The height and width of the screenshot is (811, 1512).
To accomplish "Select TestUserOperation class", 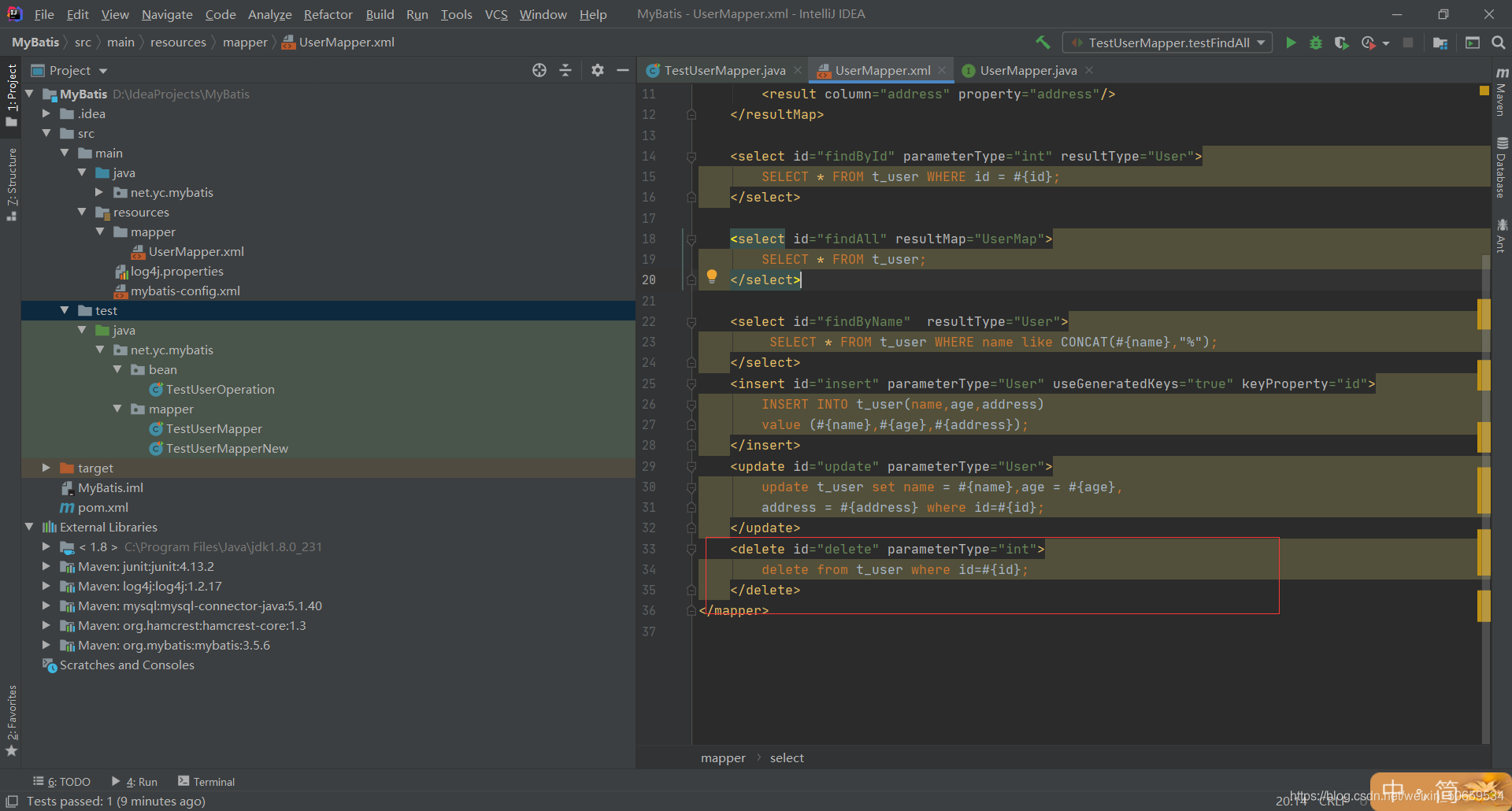I will (x=212, y=389).
